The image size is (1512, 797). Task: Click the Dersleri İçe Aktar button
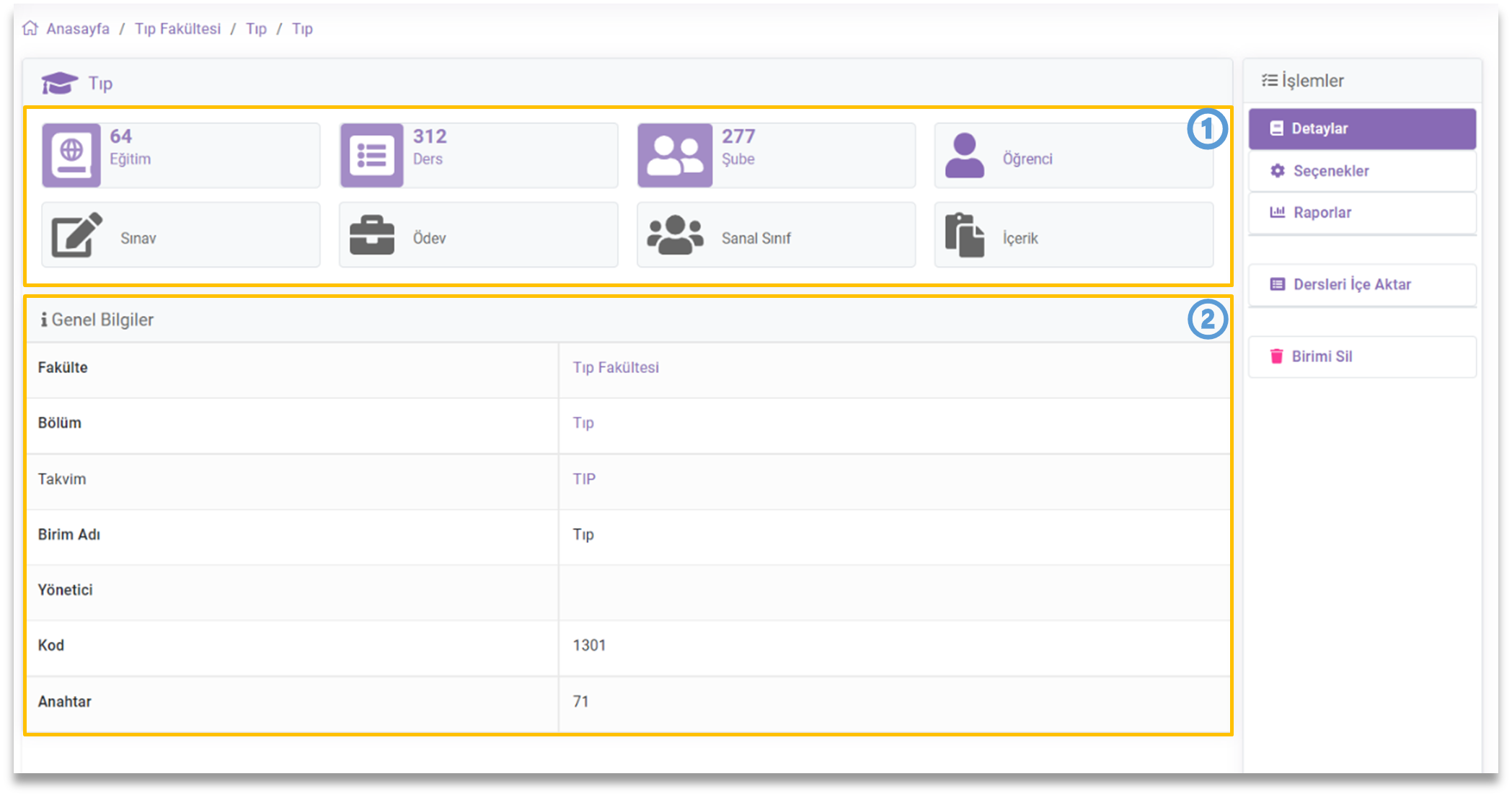point(1361,285)
